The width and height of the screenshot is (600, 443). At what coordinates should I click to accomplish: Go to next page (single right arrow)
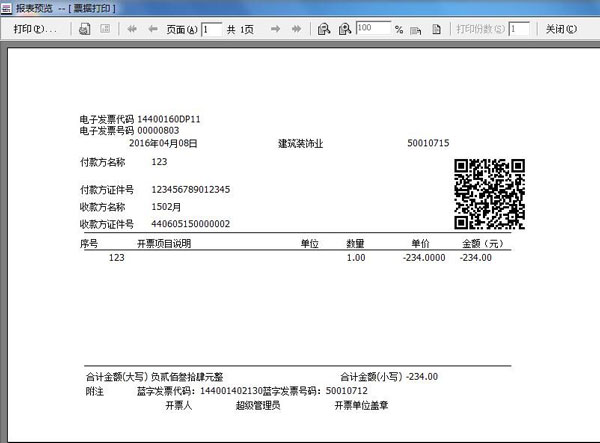pos(275,29)
